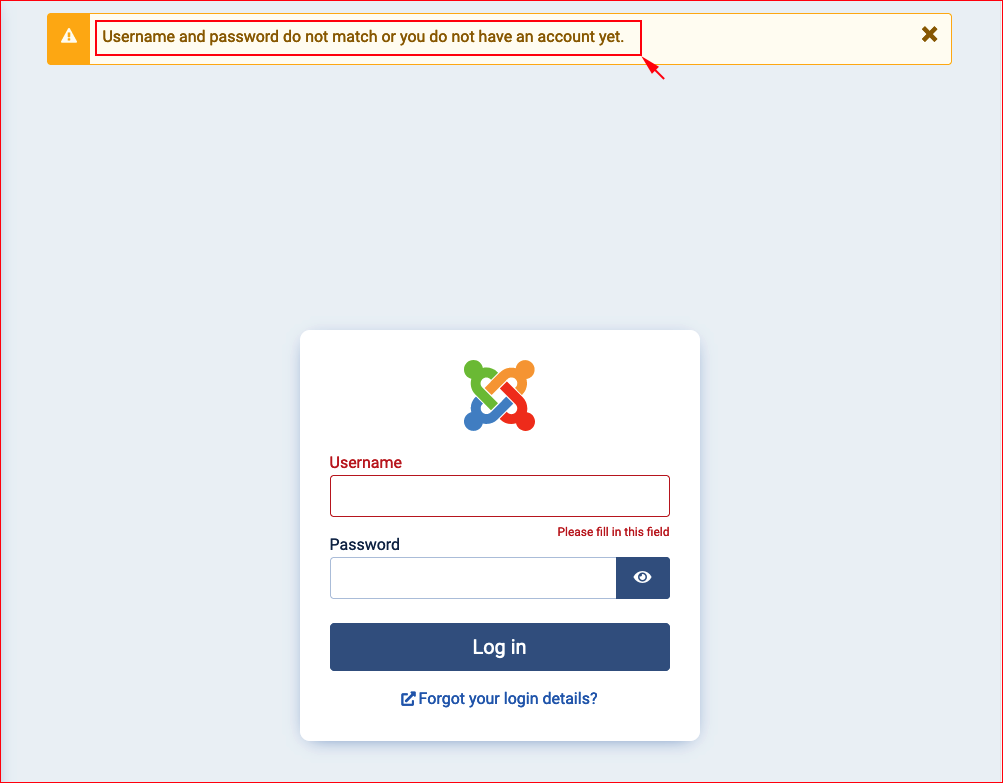Click the red Username label
Viewport: 1003px width, 783px height.
pyautogui.click(x=365, y=463)
